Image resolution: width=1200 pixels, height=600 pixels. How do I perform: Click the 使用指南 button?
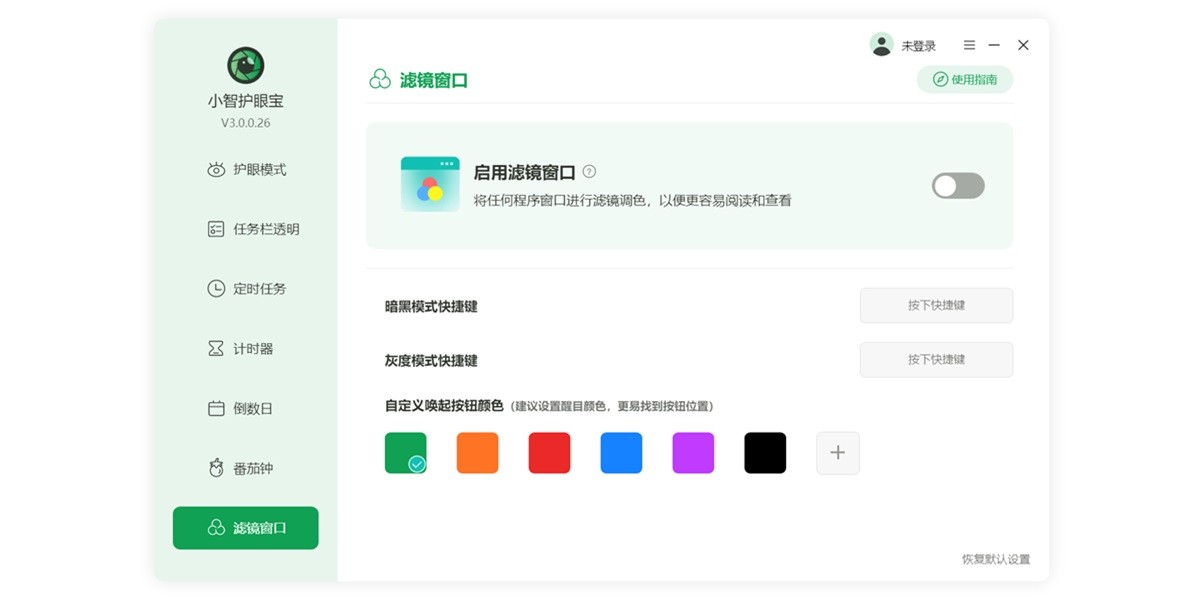[x=966, y=79]
